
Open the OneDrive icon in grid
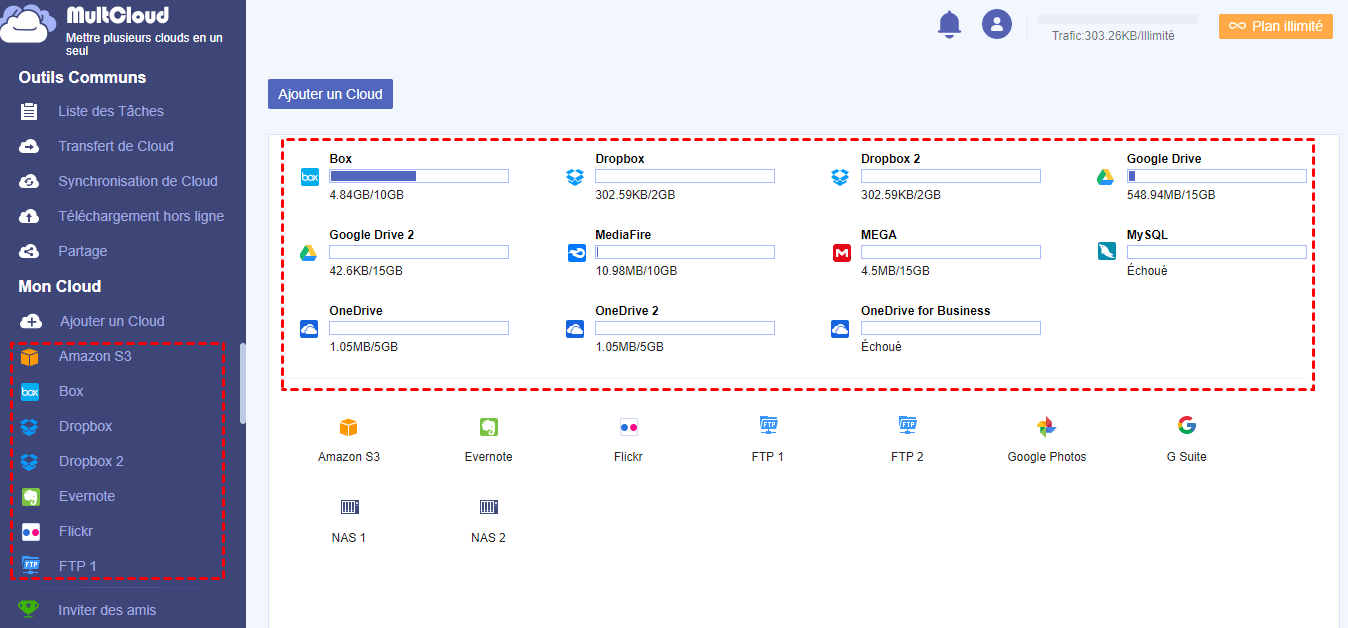(x=309, y=329)
